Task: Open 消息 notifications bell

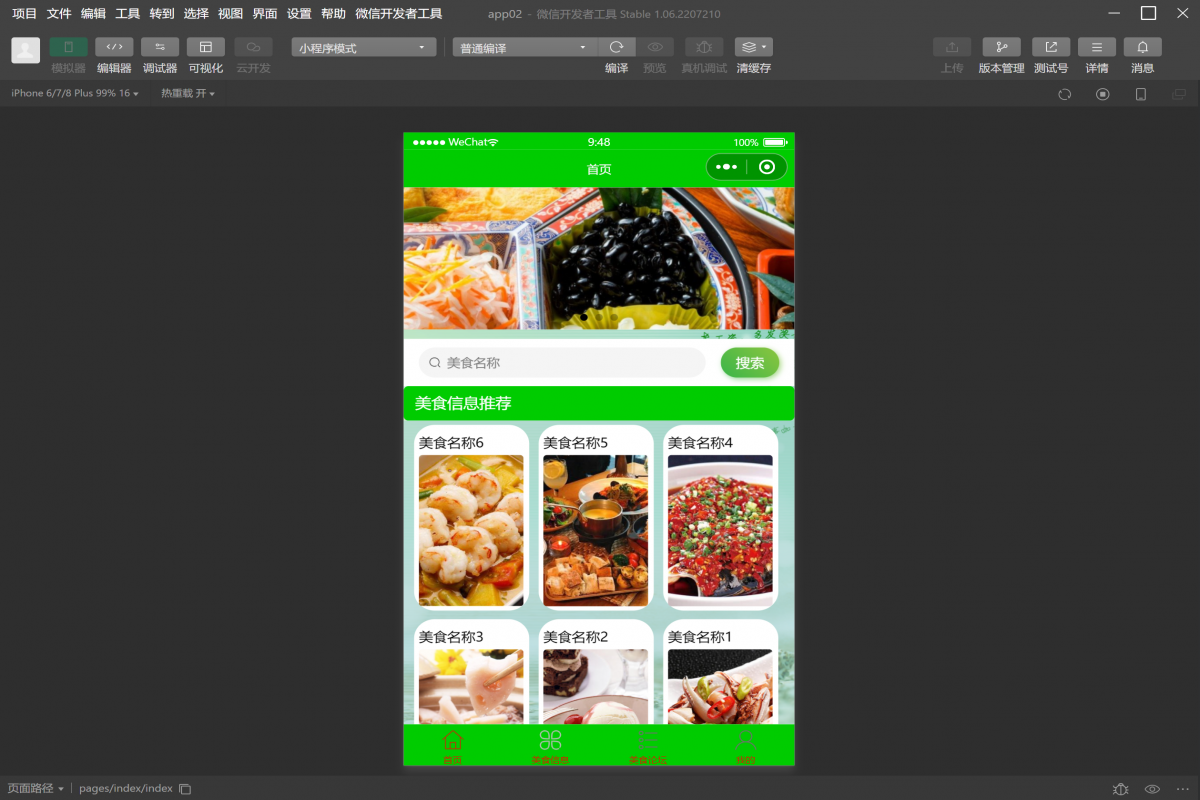Action: (x=1143, y=47)
